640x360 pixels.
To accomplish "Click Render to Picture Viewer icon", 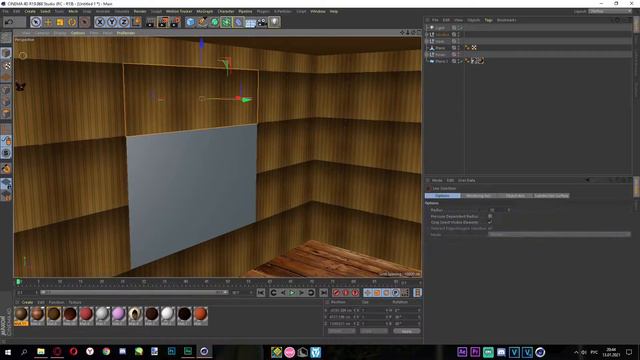I will coord(162,22).
